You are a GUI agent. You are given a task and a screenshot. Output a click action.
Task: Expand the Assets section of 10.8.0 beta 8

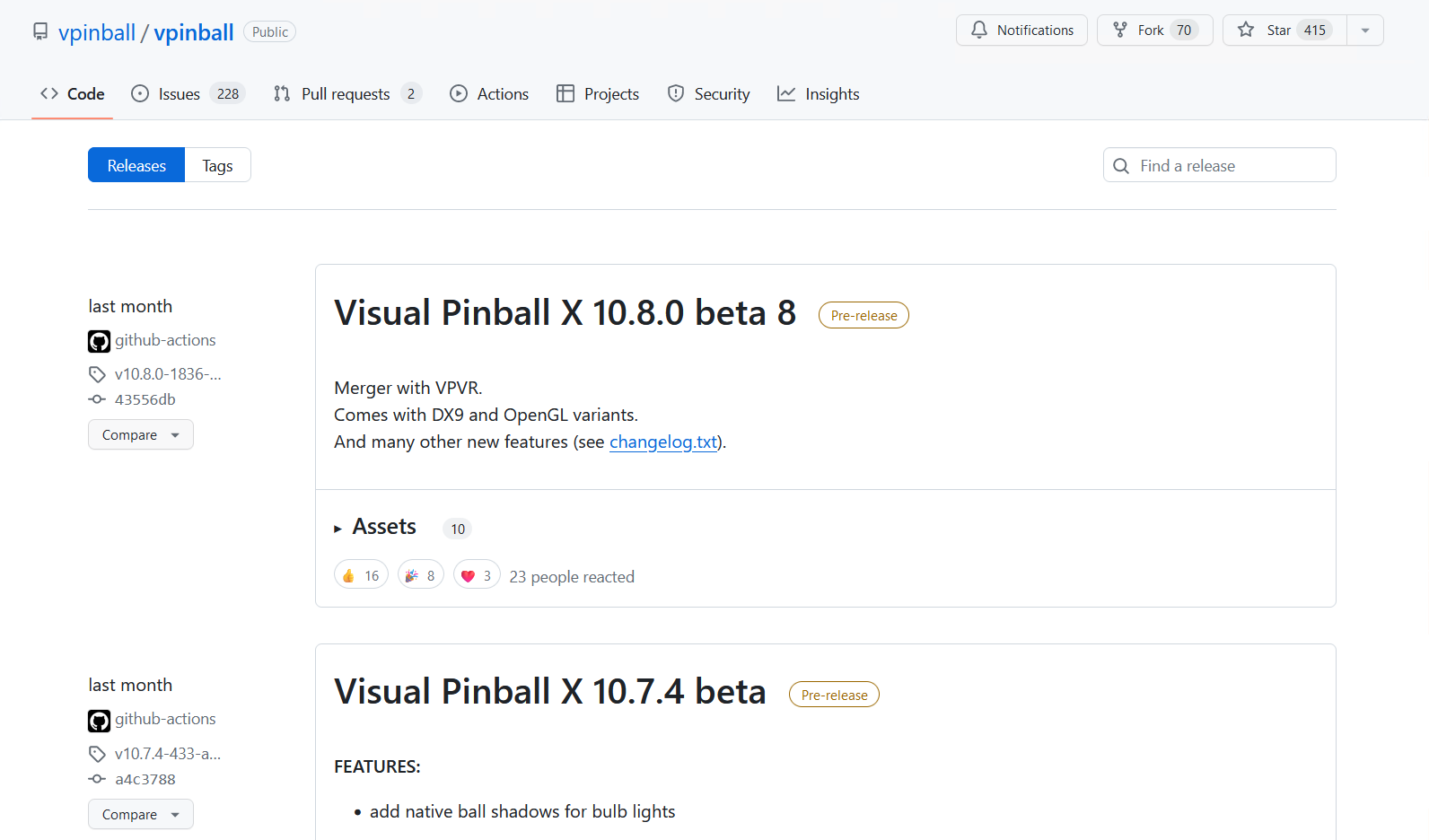376,527
